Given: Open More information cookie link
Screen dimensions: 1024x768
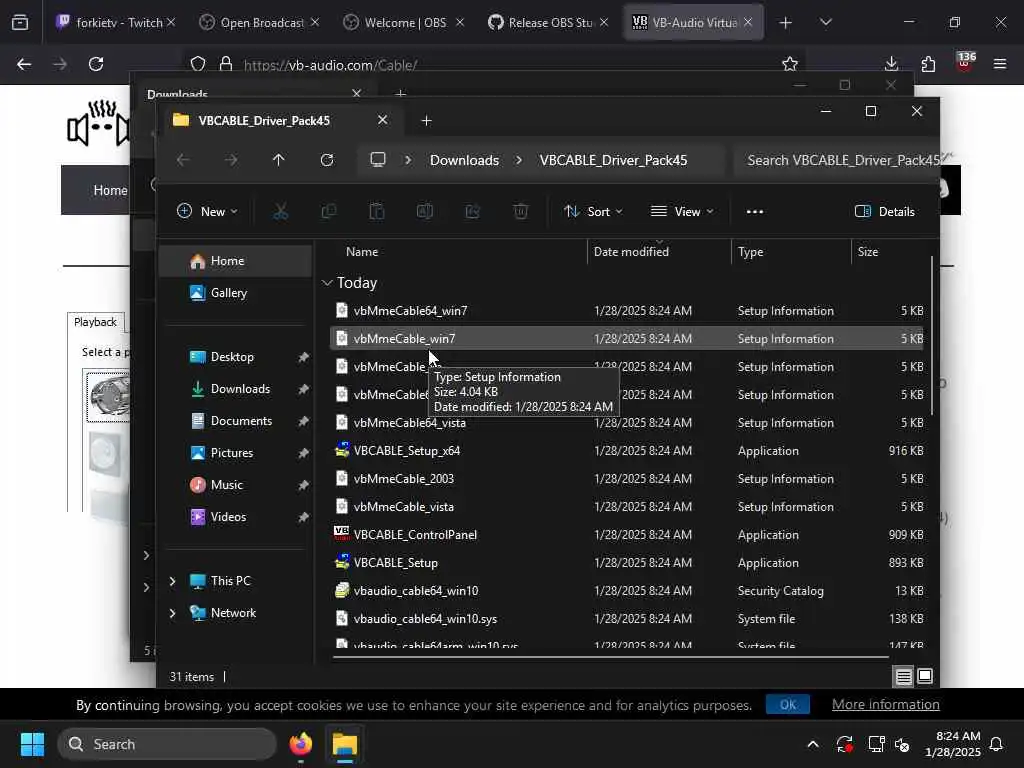Looking at the screenshot, I should tap(886, 704).
